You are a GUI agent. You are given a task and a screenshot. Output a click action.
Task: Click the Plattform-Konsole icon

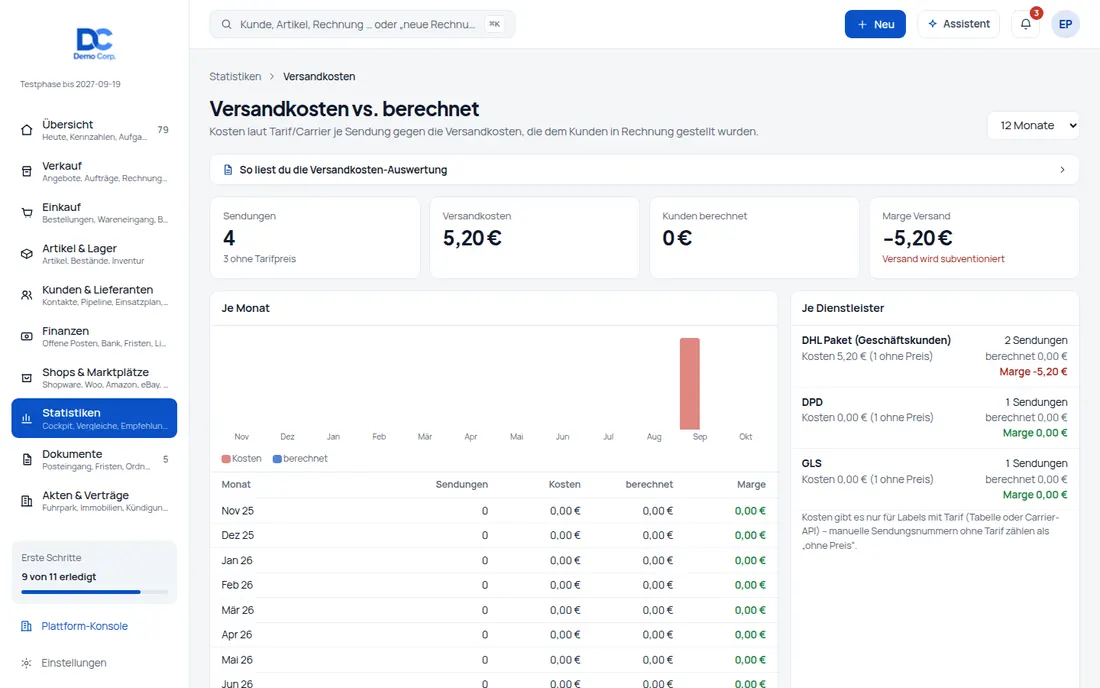click(x=26, y=626)
